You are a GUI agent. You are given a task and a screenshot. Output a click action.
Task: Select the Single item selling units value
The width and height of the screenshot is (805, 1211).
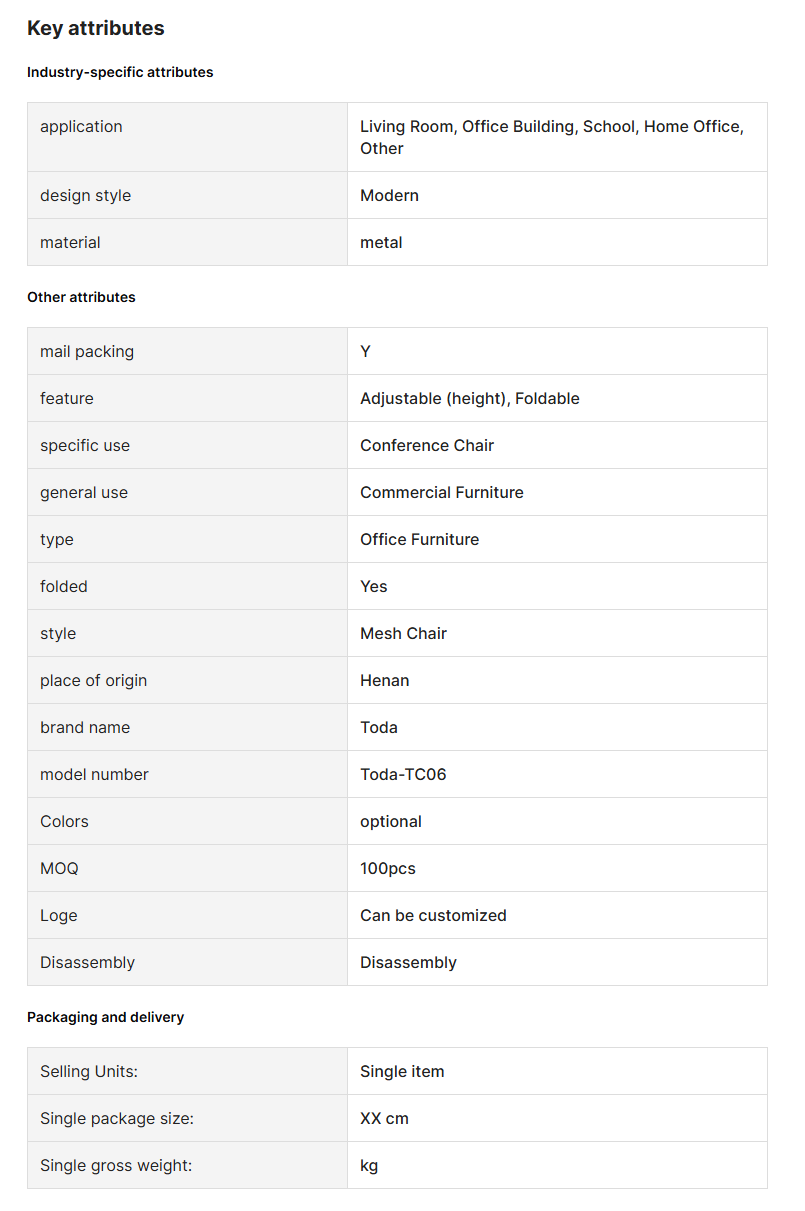click(402, 1071)
